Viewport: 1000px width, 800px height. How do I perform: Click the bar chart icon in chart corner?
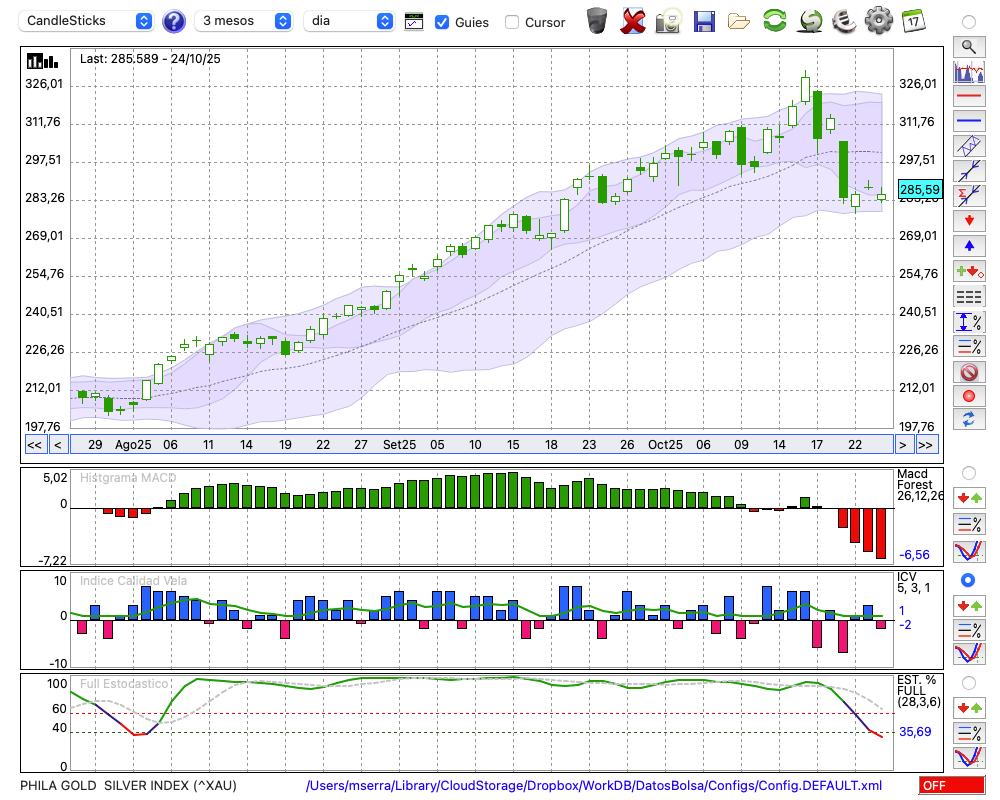point(42,61)
